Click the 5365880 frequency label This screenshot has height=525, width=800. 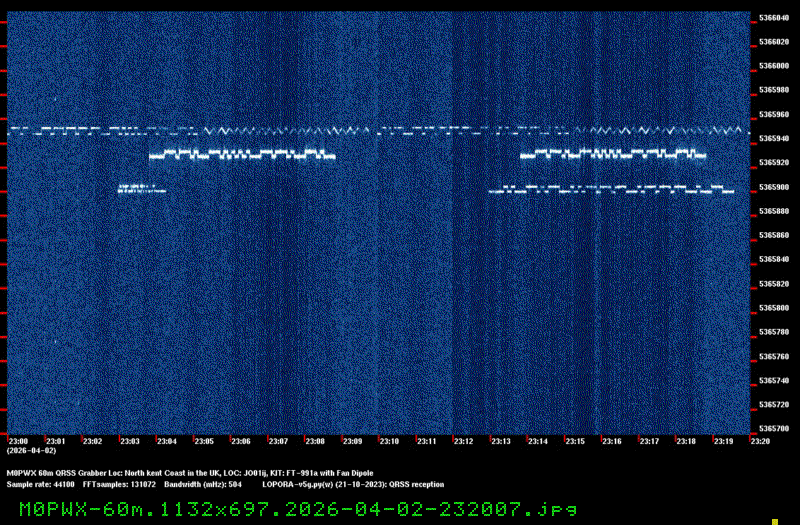[774, 211]
